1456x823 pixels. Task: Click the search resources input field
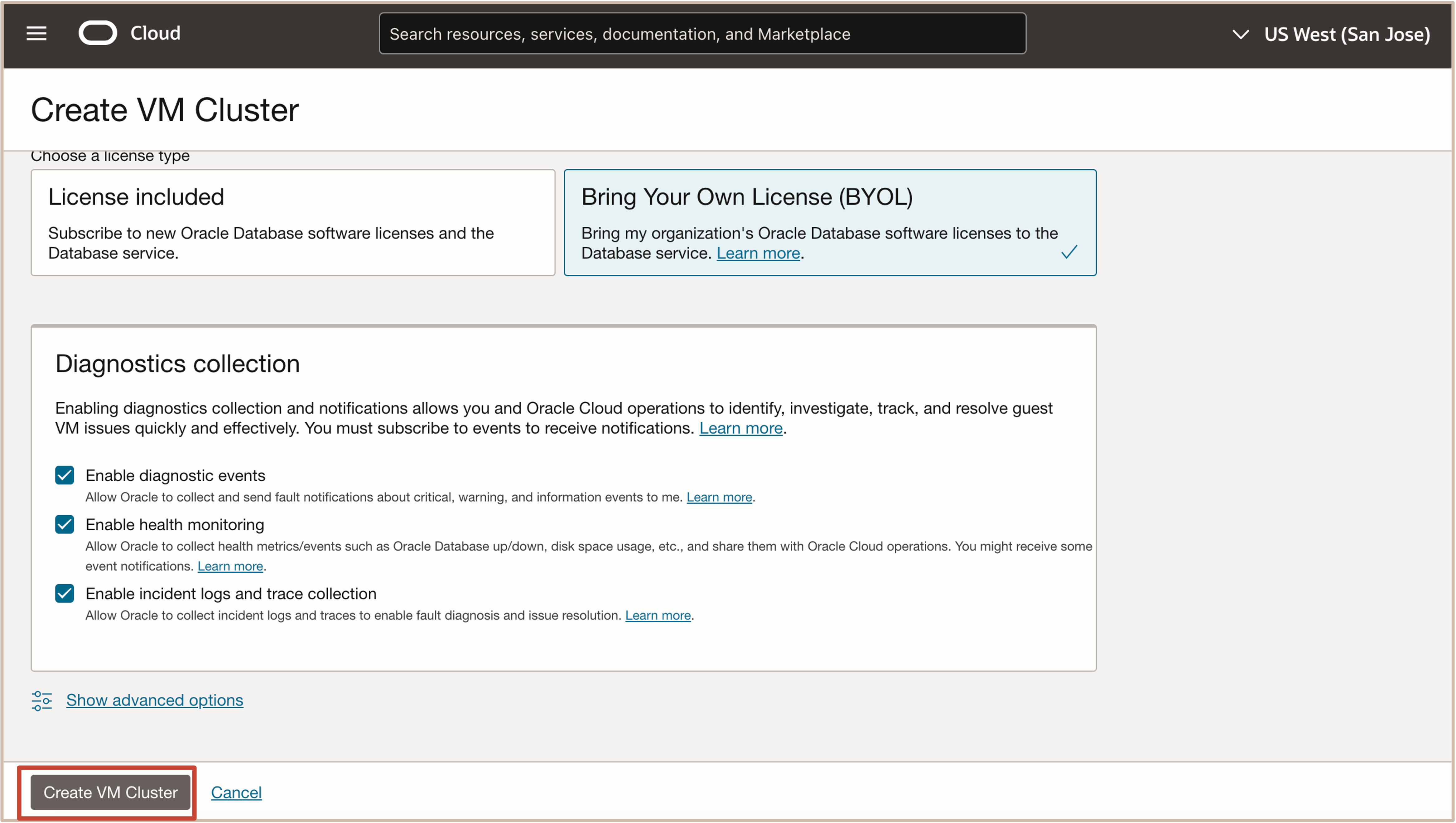702,34
